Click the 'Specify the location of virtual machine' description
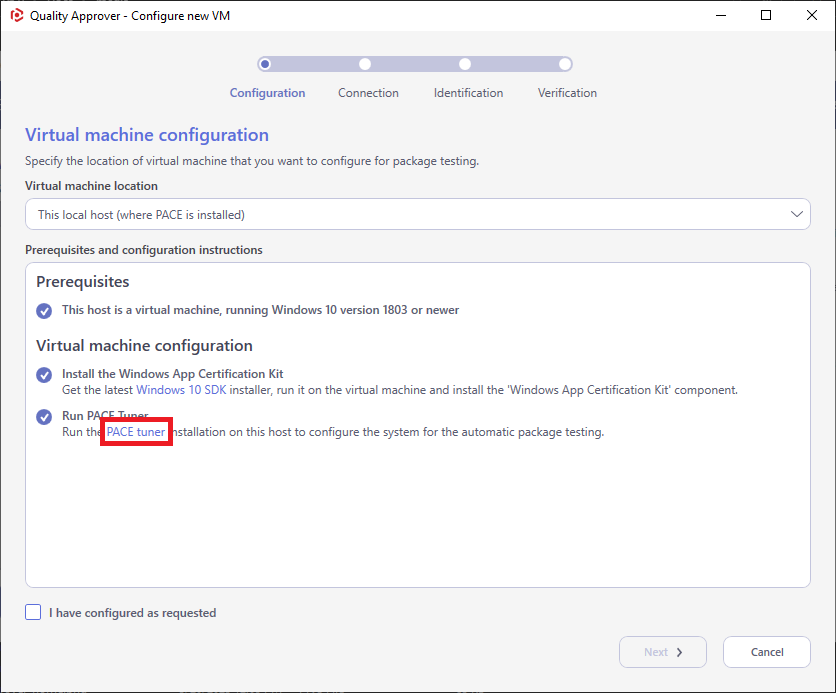 tap(252, 160)
